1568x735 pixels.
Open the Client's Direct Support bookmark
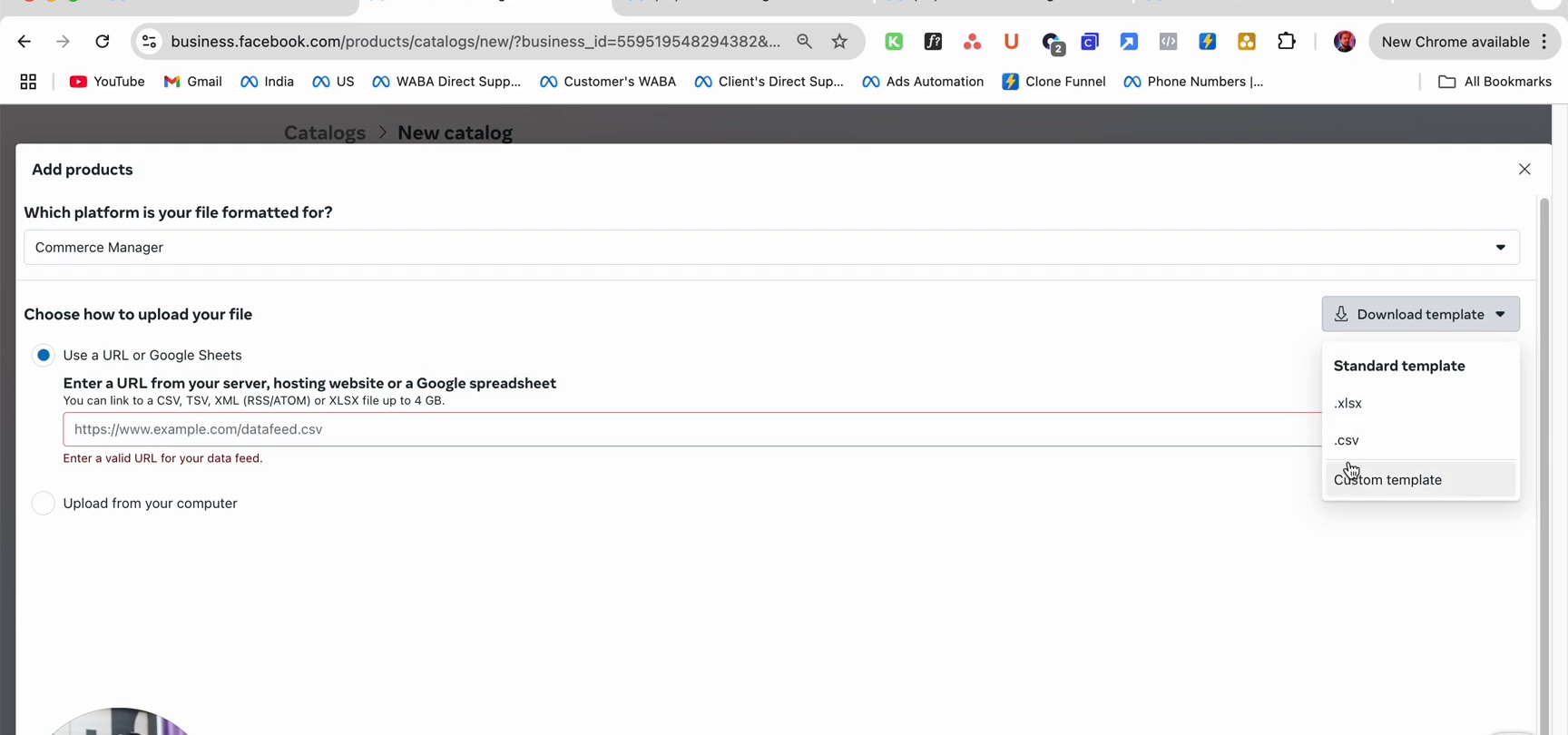pyautogui.click(x=769, y=82)
